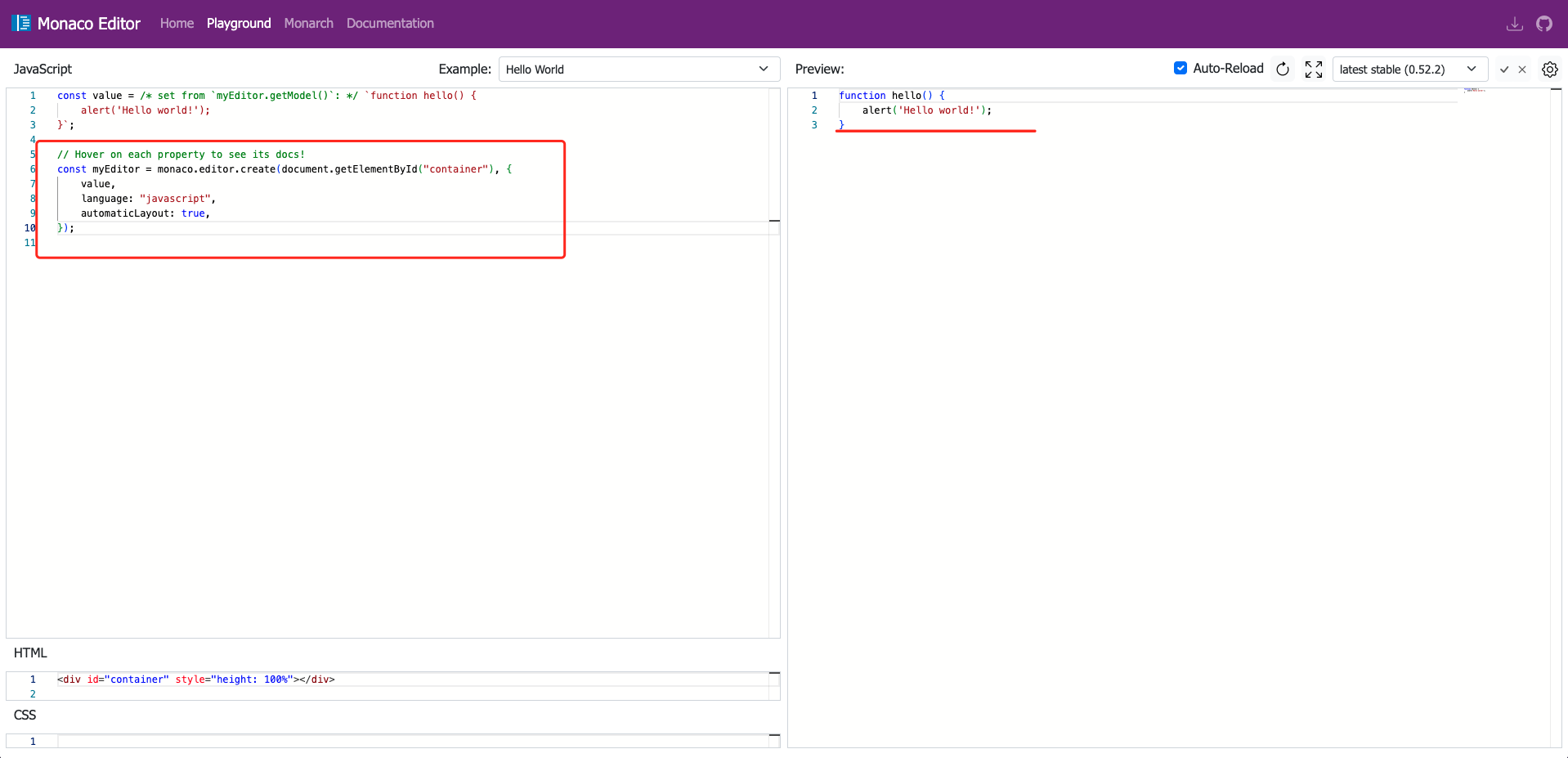Select the Playground nav item
Screen dimensions: 1568x758
239,23
